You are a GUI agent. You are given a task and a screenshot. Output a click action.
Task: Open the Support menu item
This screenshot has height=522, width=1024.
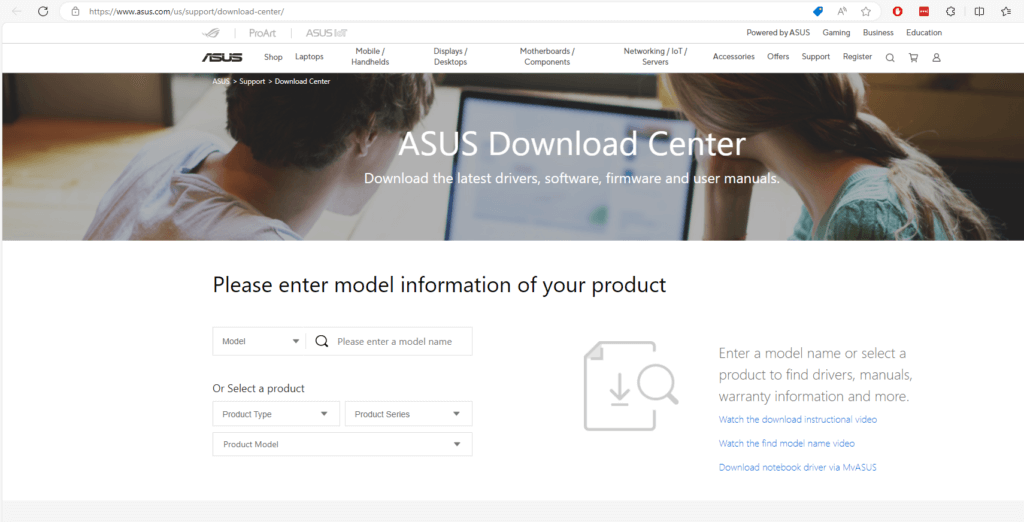click(816, 57)
